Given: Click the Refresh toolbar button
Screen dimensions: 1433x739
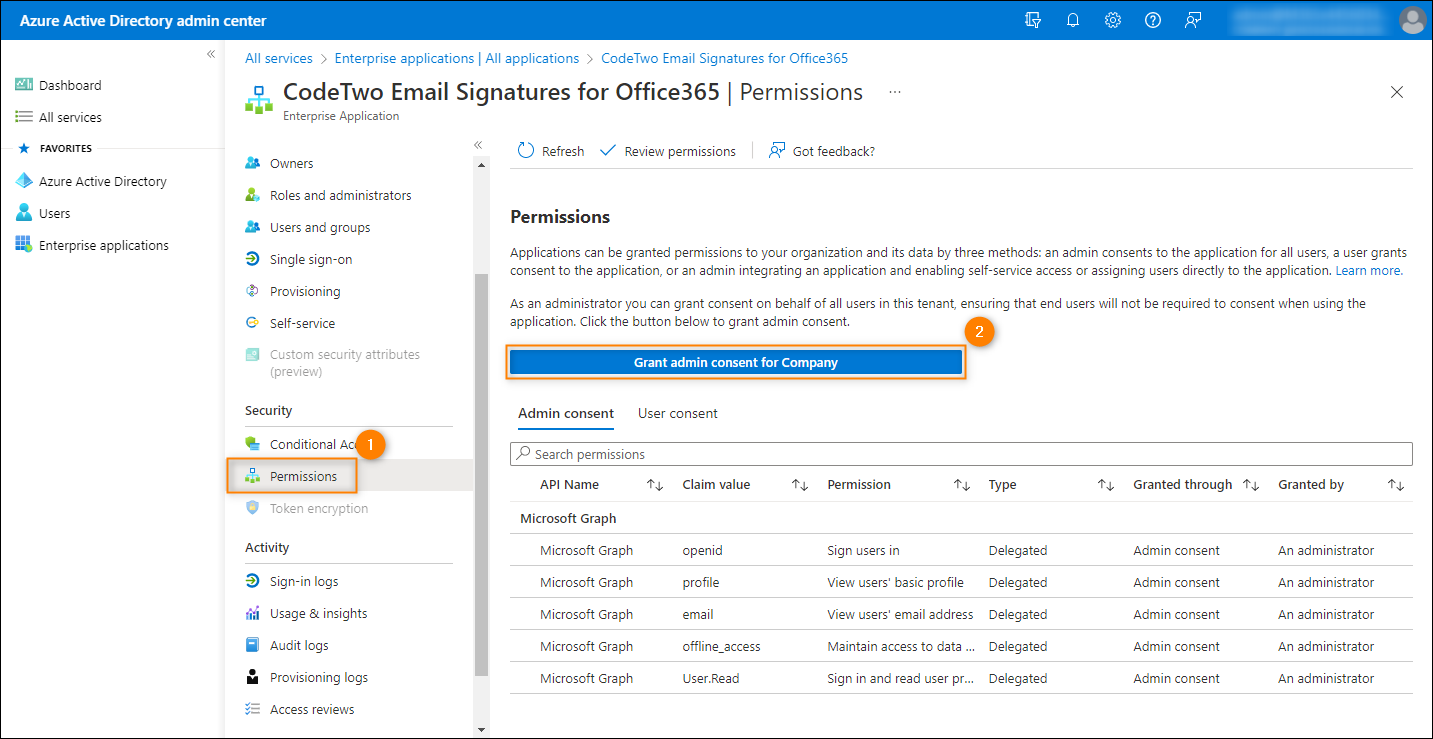Looking at the screenshot, I should [551, 151].
